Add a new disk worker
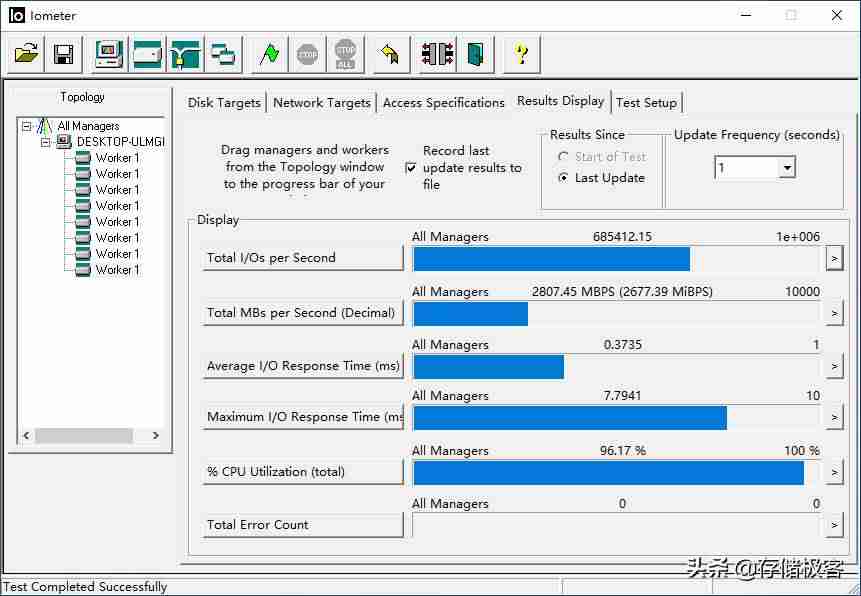Viewport: 861px width, 596px height. (x=147, y=54)
